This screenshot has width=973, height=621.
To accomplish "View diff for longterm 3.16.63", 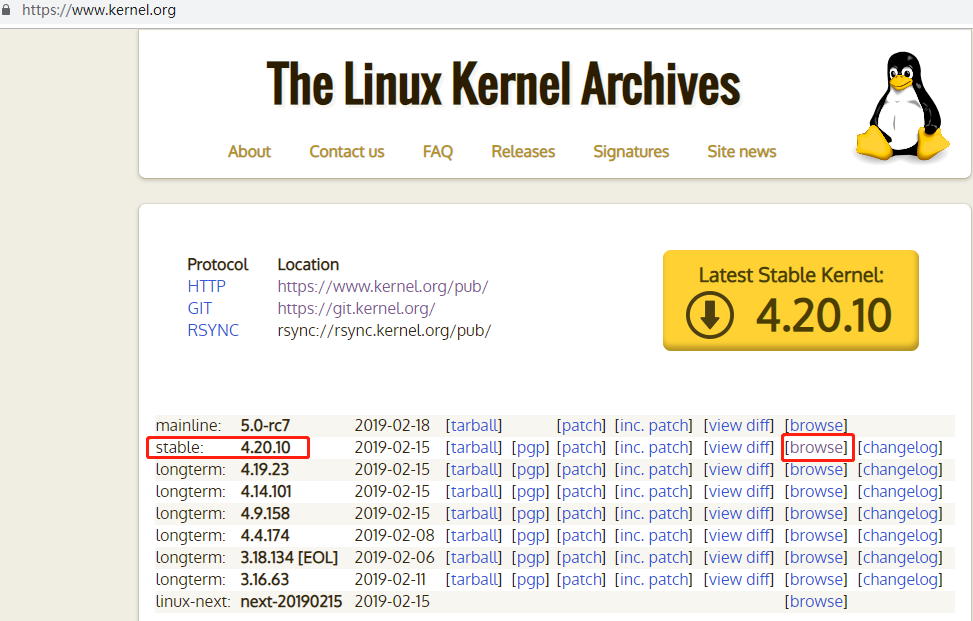I will (739, 579).
